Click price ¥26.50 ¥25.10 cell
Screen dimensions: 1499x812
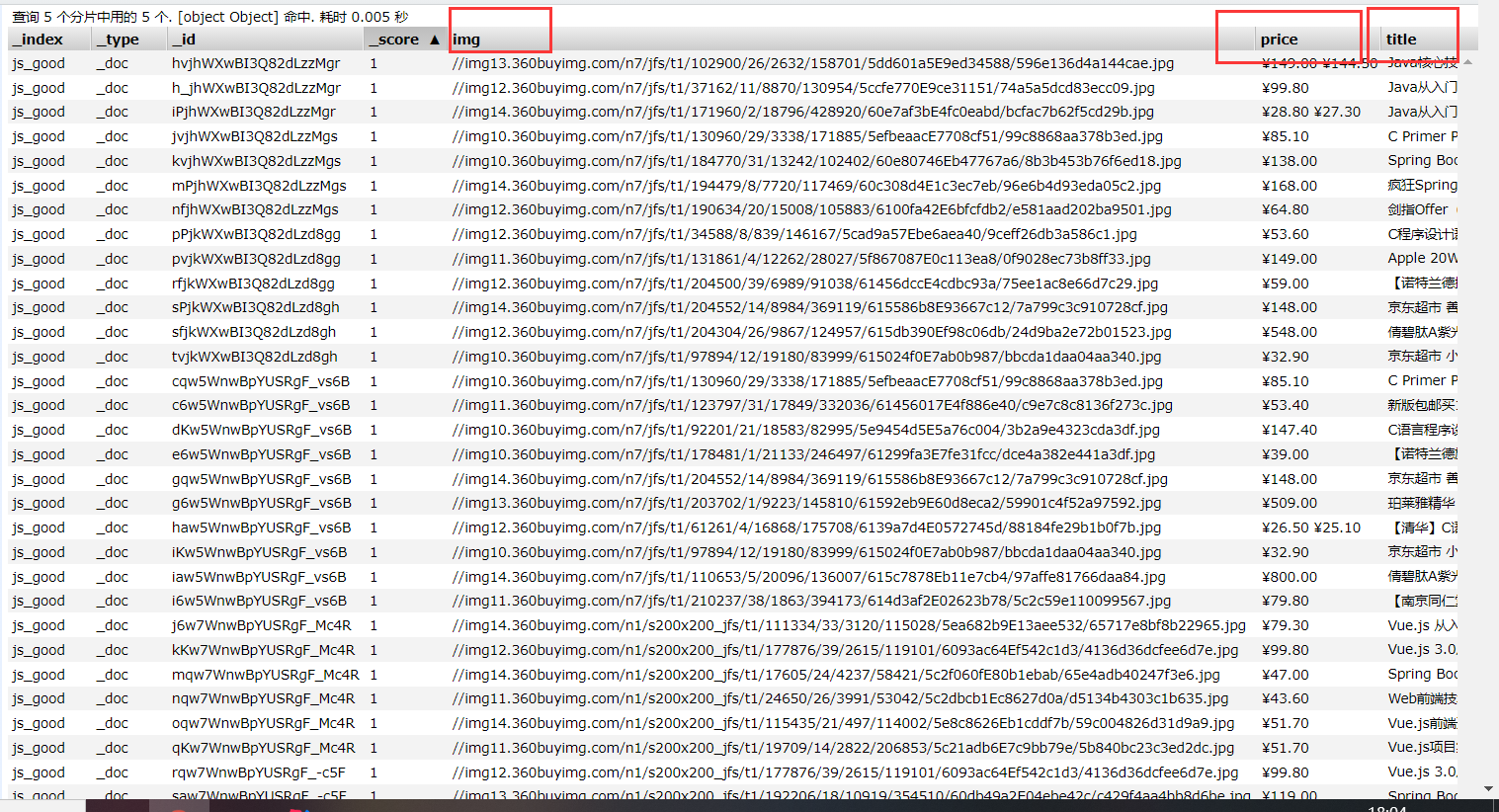click(1311, 528)
